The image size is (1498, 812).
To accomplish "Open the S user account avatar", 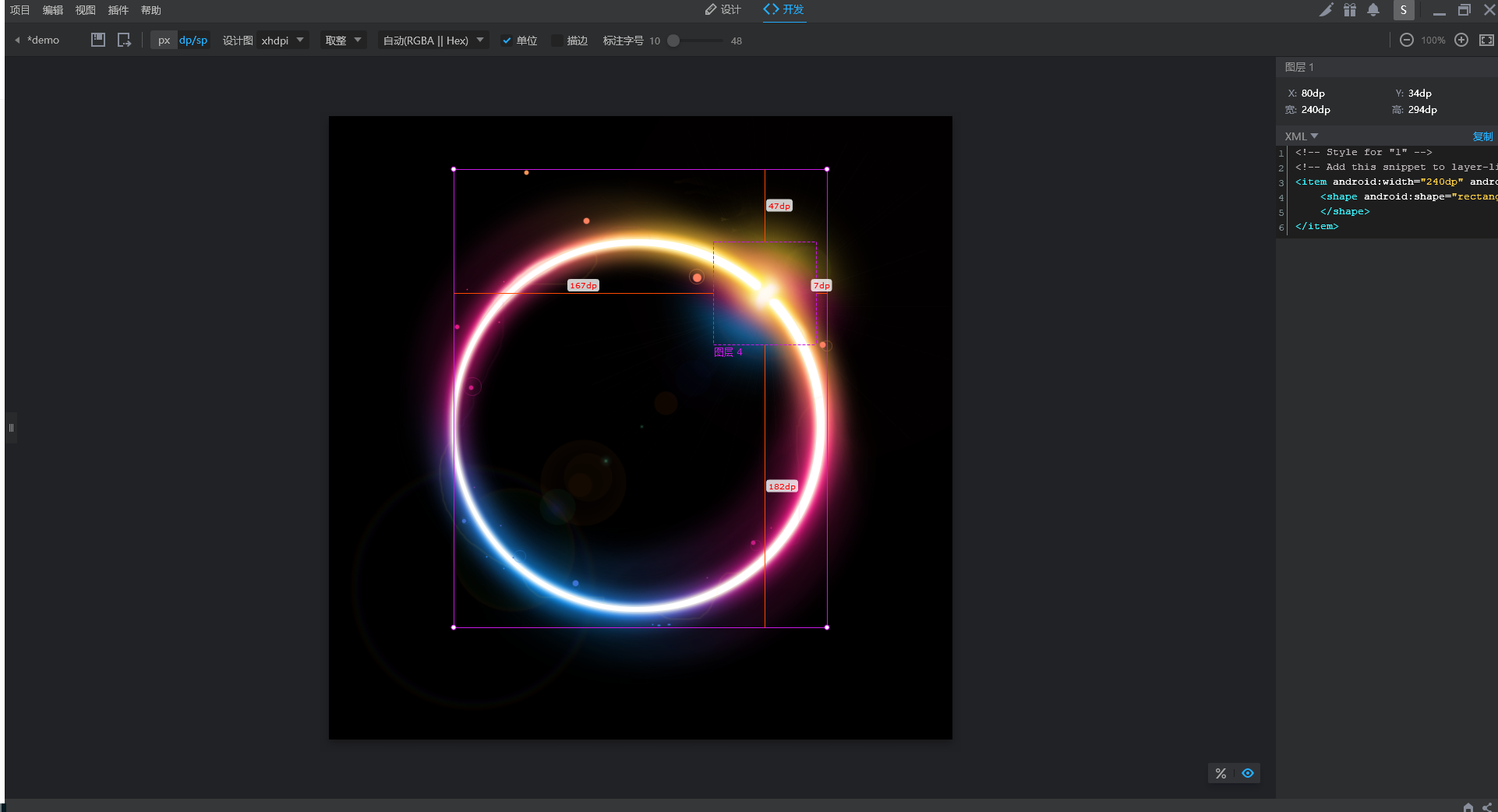I will coord(1404,10).
